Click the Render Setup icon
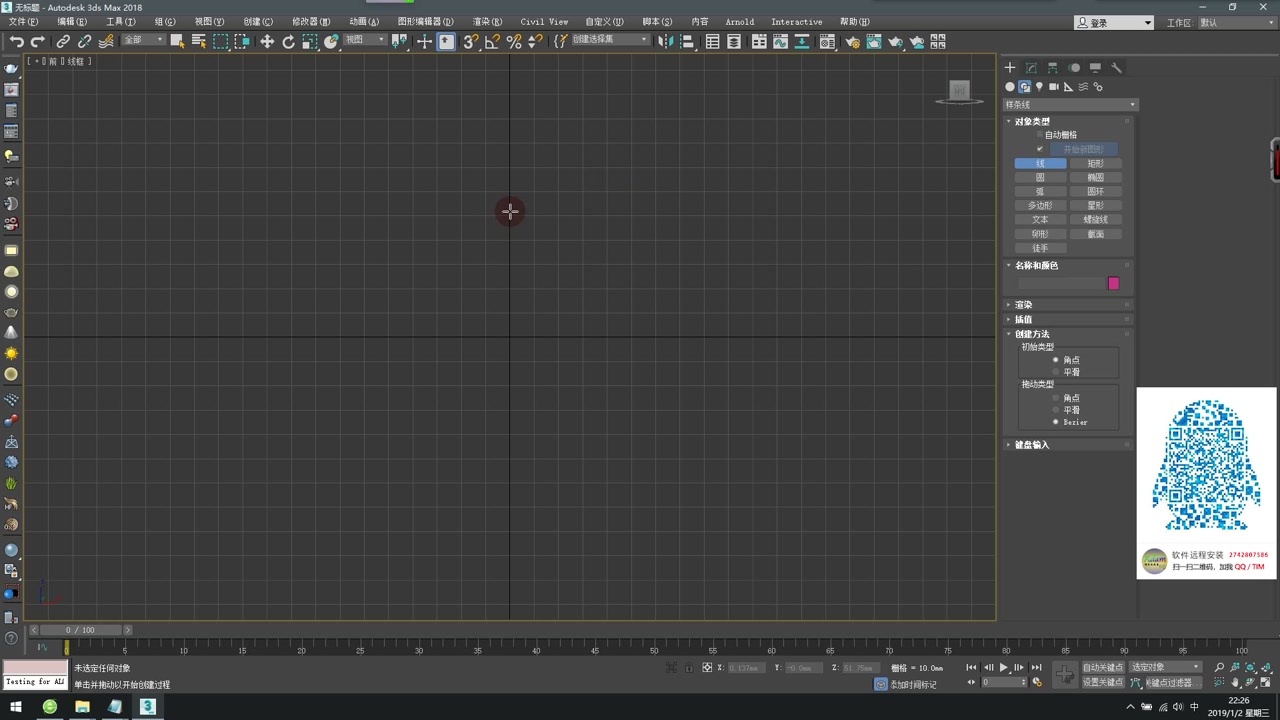This screenshot has width=1280, height=720. [852, 41]
